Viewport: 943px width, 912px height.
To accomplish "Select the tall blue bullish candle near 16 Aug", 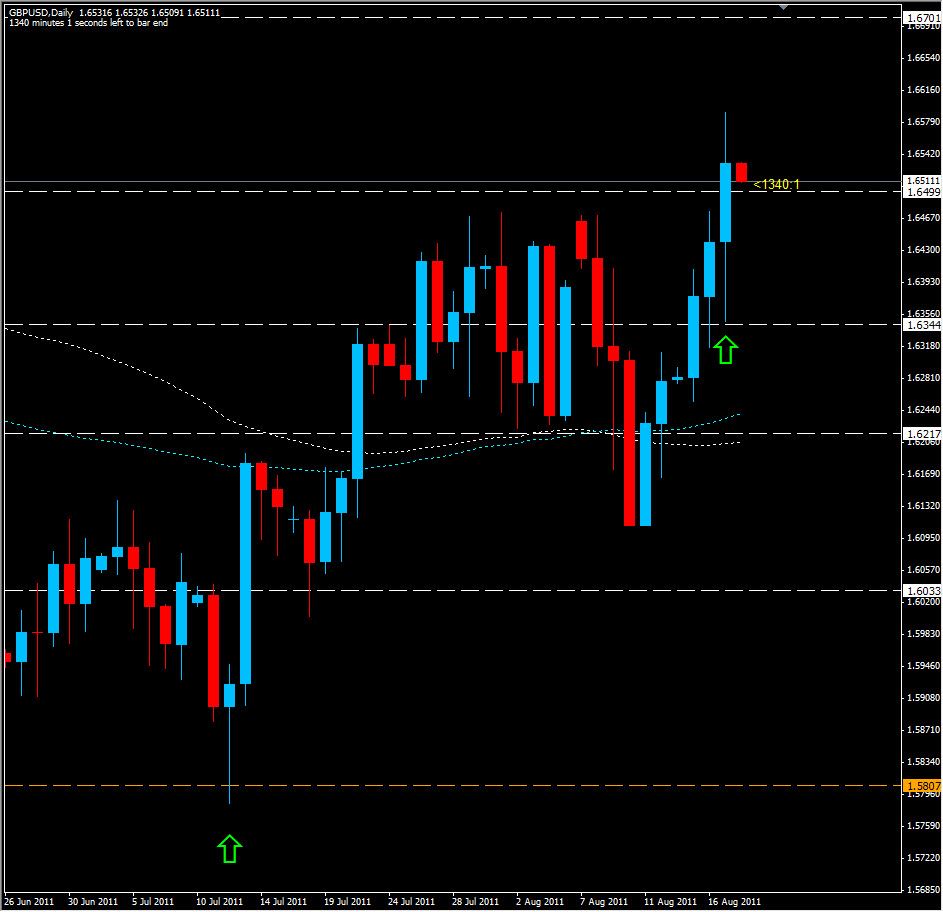I will [725, 200].
